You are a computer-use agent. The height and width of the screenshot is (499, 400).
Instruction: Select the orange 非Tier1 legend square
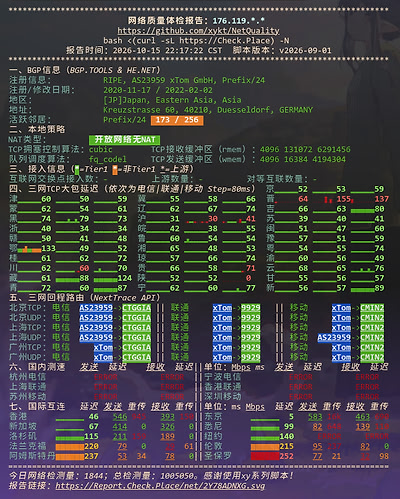pos(115,170)
